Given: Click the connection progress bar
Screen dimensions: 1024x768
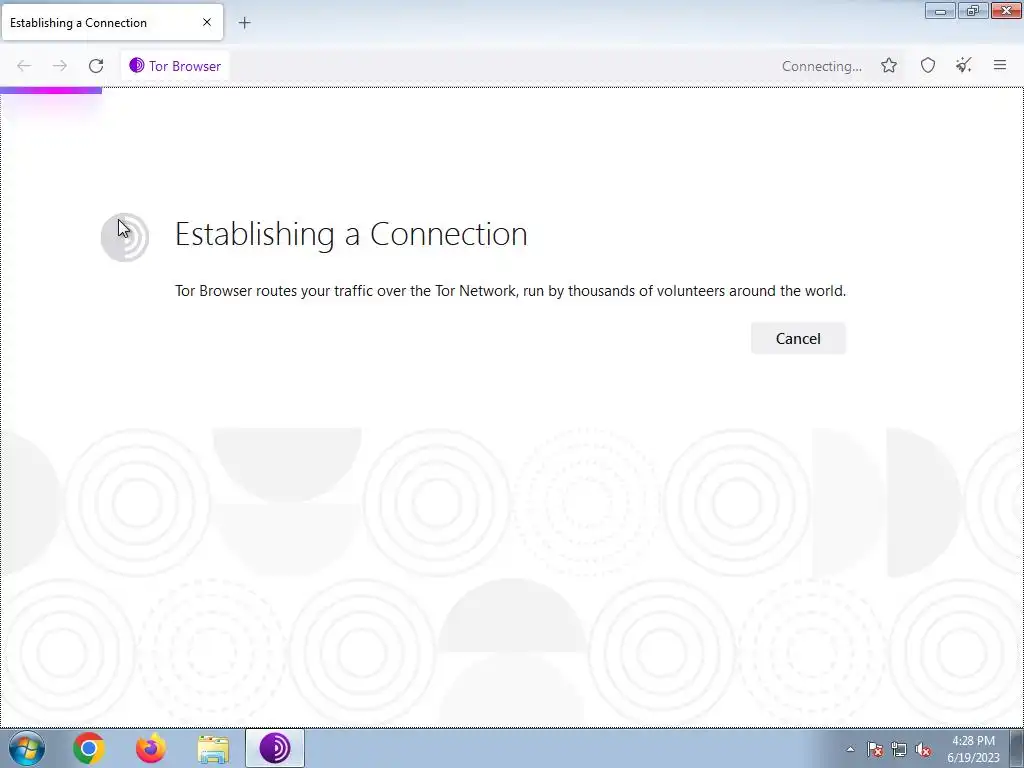Looking at the screenshot, I should click(51, 91).
